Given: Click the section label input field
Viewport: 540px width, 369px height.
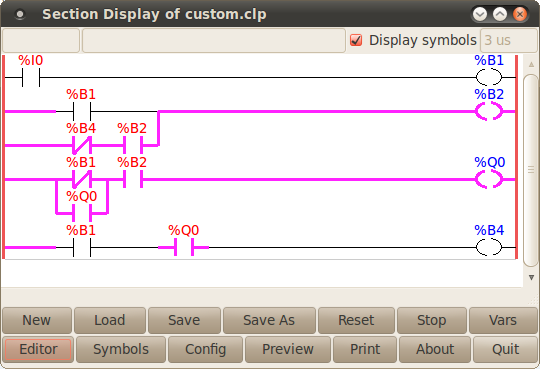Looking at the screenshot, I should coord(41,40).
